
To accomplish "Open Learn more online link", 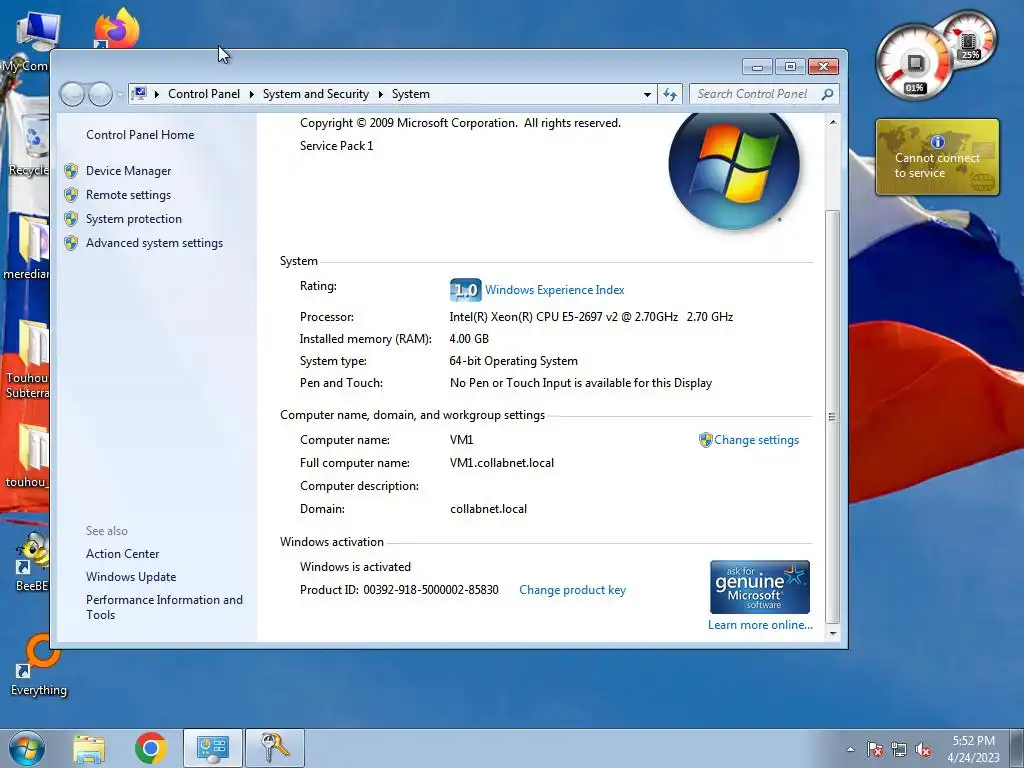I will pos(760,625).
